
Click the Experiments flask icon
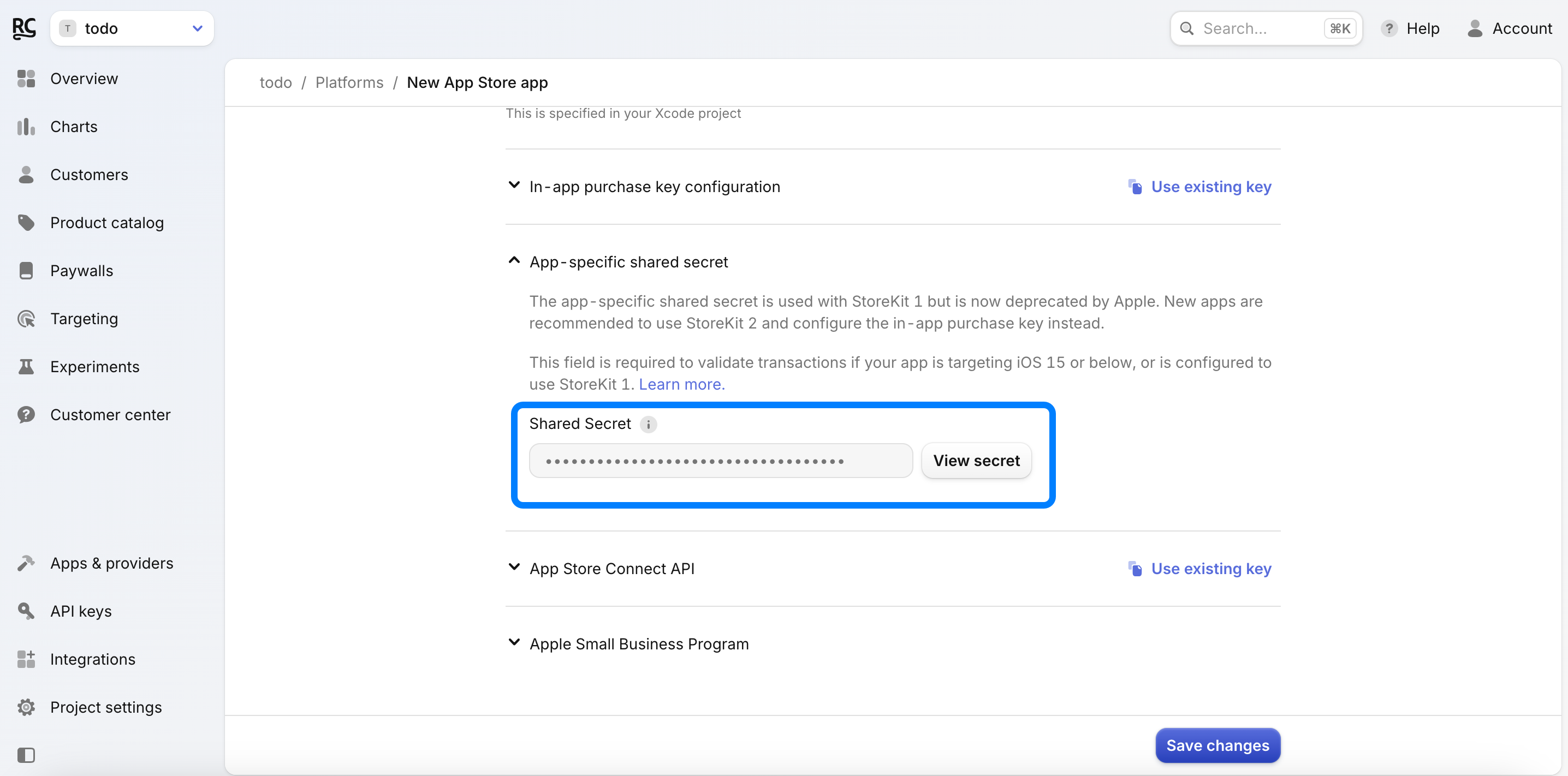click(x=26, y=367)
